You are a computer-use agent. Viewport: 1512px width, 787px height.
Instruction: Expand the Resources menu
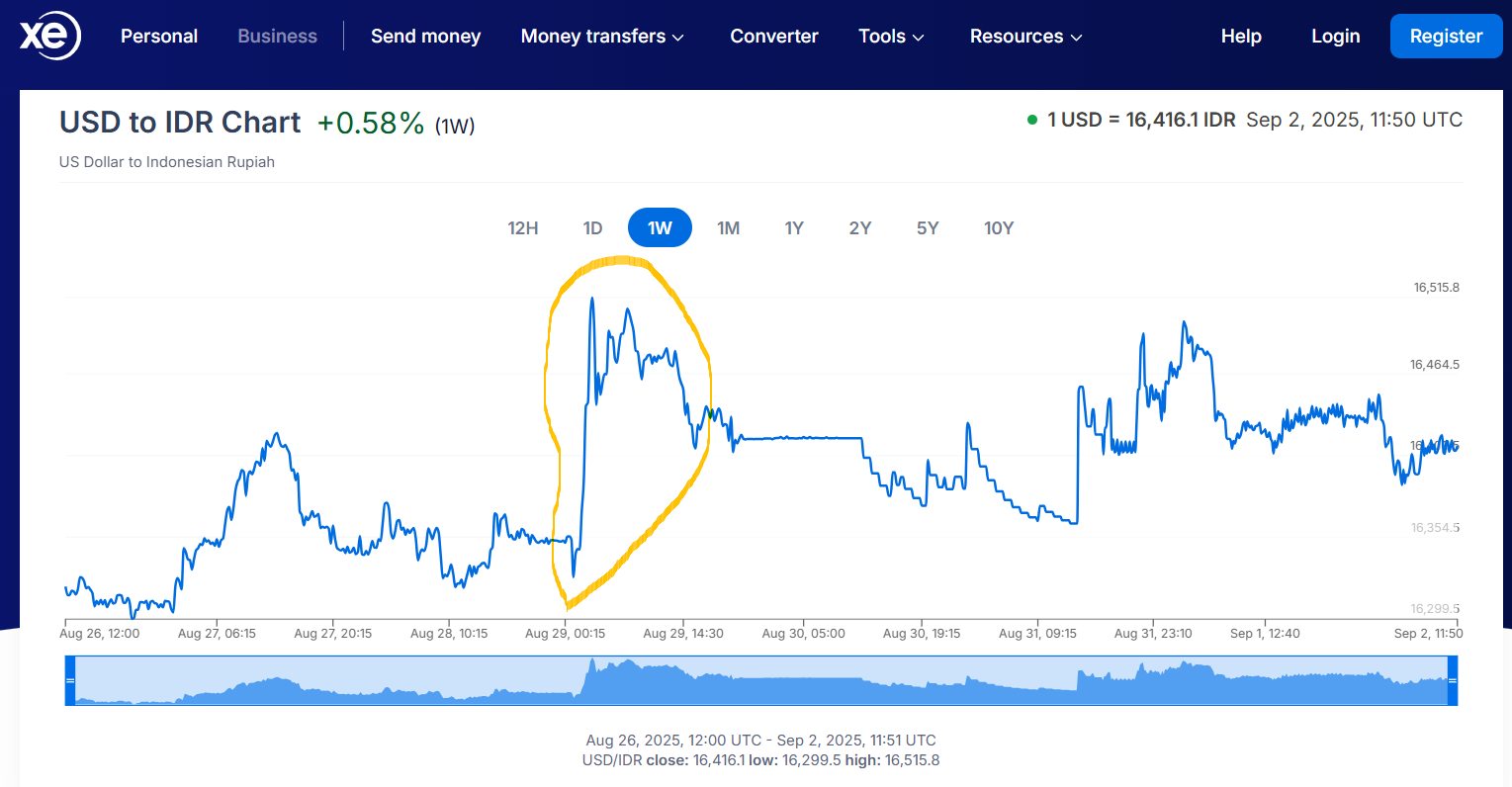pyautogui.click(x=1025, y=37)
